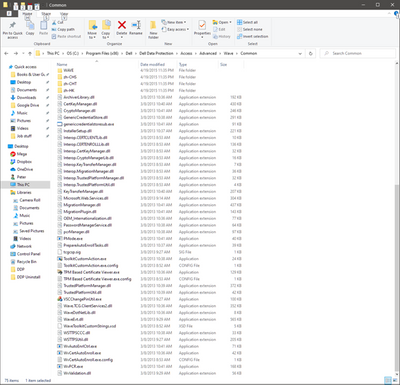Viewport: 400px width, 385px height.
Task: Click Wave in the address path
Action: click(228, 53)
